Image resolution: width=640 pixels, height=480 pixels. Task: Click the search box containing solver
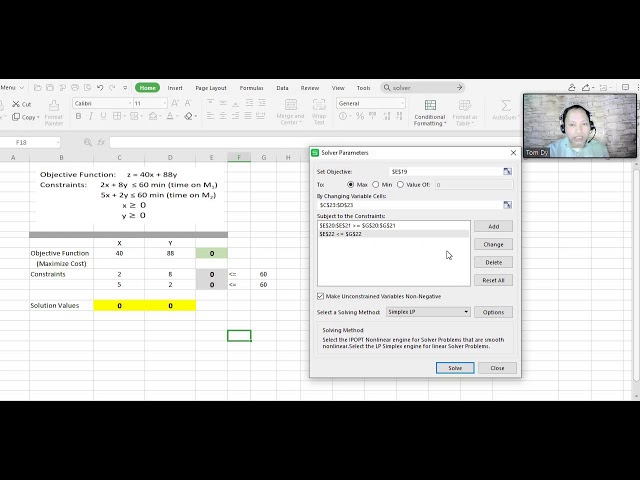[x=422, y=88]
